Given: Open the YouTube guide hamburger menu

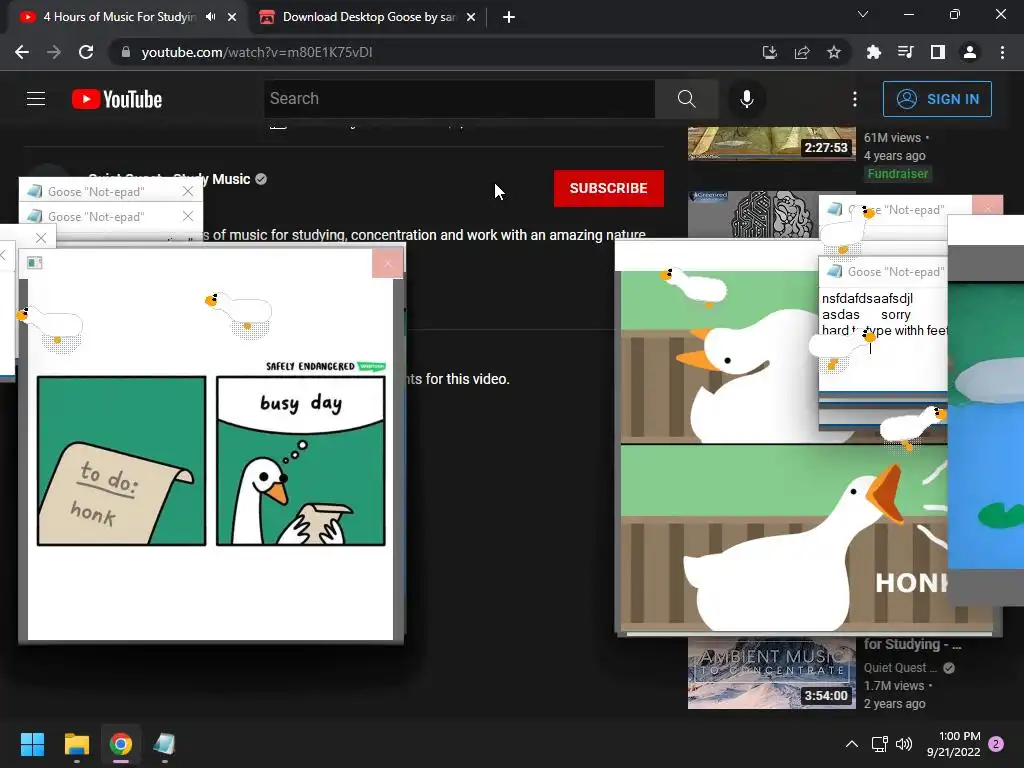Looking at the screenshot, I should (x=36, y=99).
